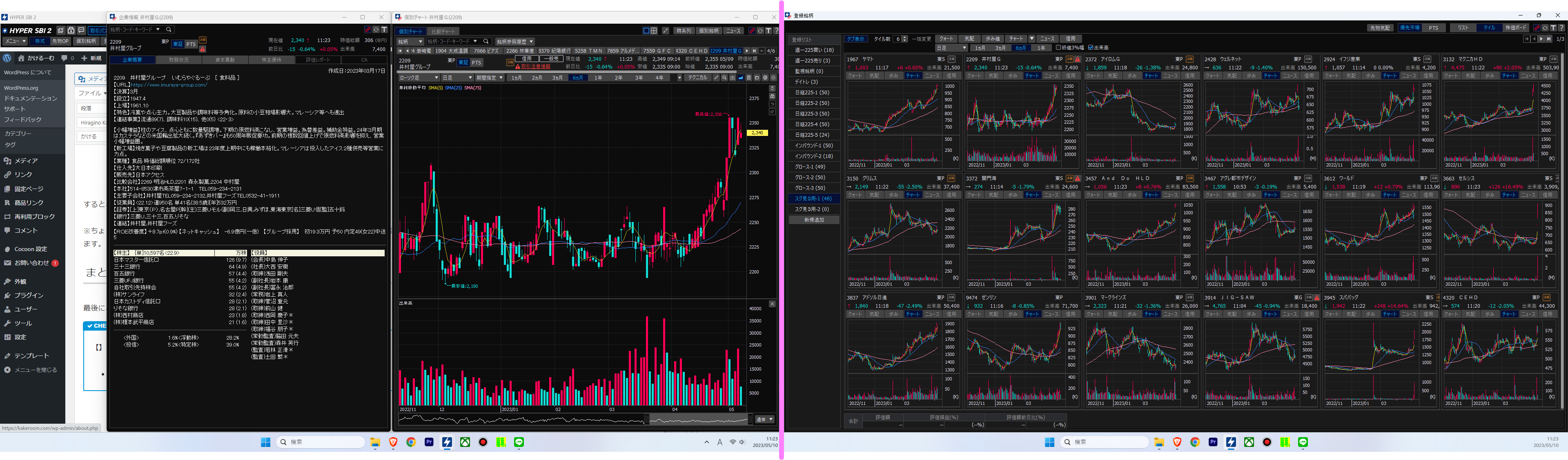The image size is (1568, 460).
Task: Click the chart zoom magnifier icon
Action: pos(724,78)
